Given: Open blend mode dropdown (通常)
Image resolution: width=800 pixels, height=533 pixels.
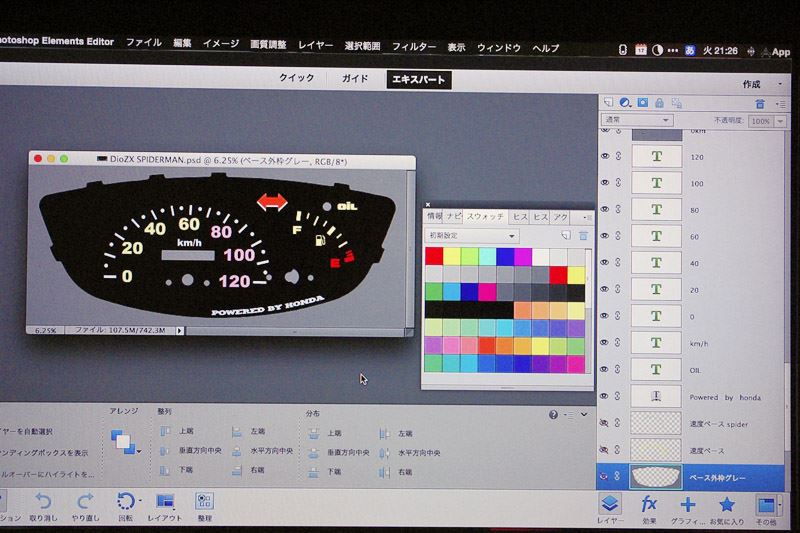Looking at the screenshot, I should point(637,120).
